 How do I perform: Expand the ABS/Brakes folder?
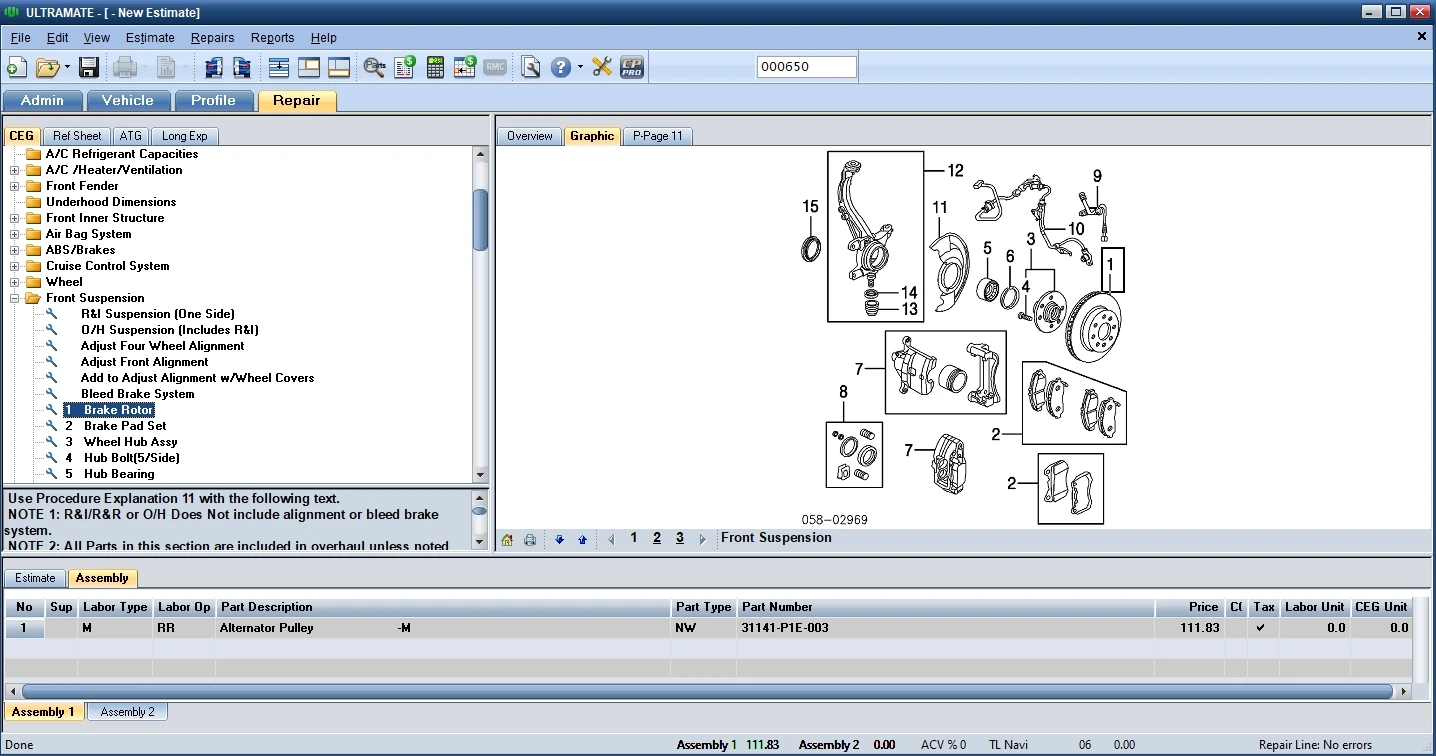click(15, 250)
